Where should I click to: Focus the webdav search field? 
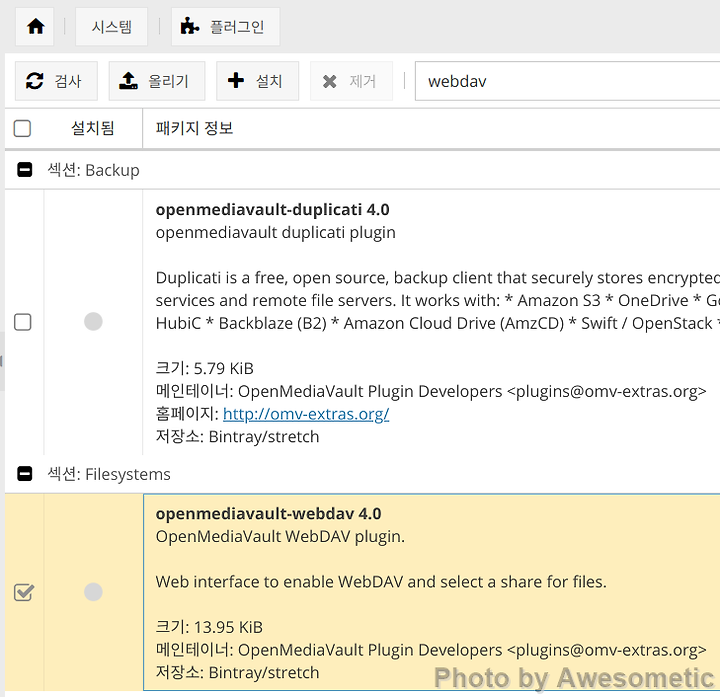pos(568,81)
